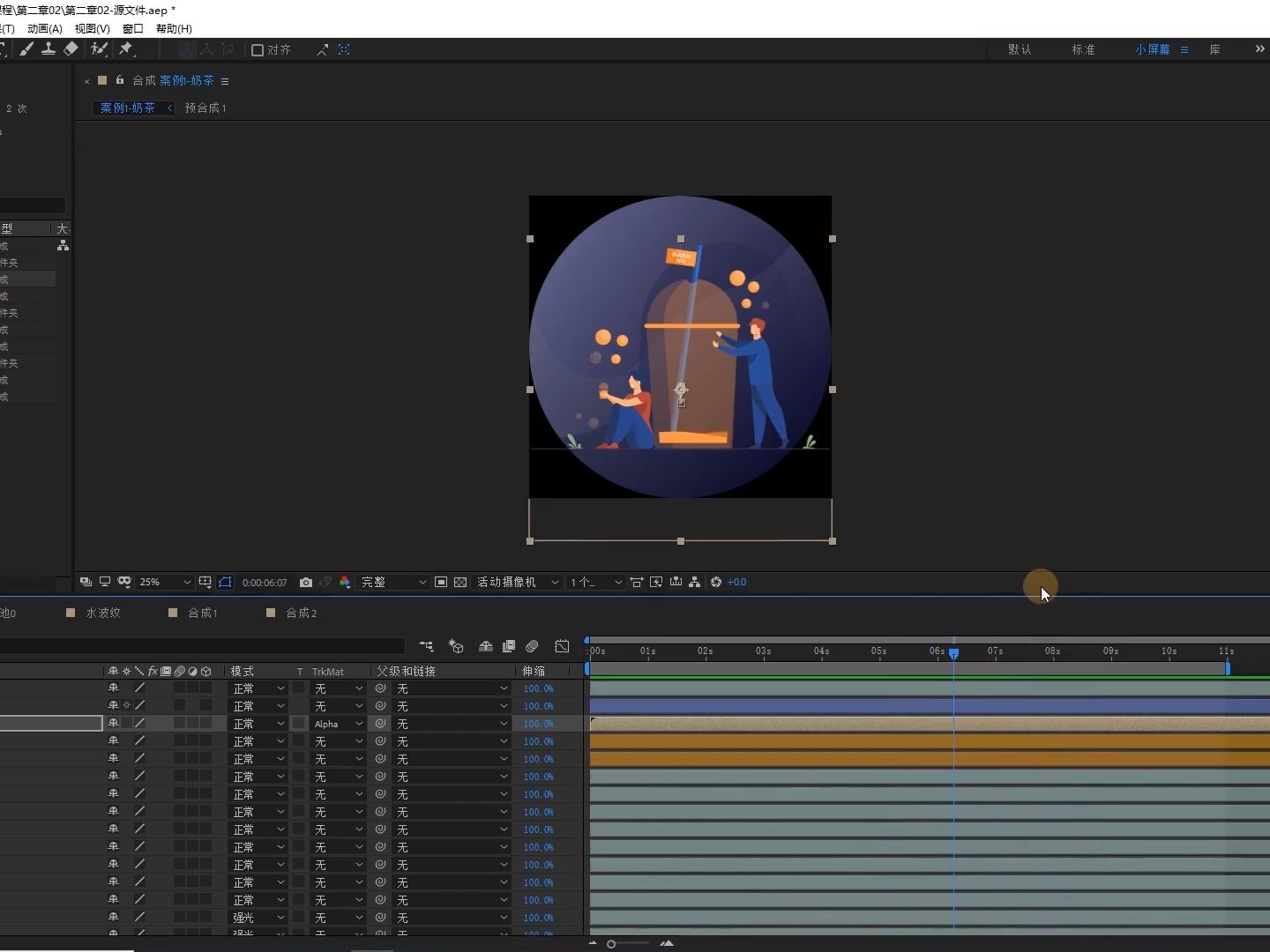1270x952 pixels.
Task: Click the timeline zoom slider handle
Action: (x=611, y=944)
